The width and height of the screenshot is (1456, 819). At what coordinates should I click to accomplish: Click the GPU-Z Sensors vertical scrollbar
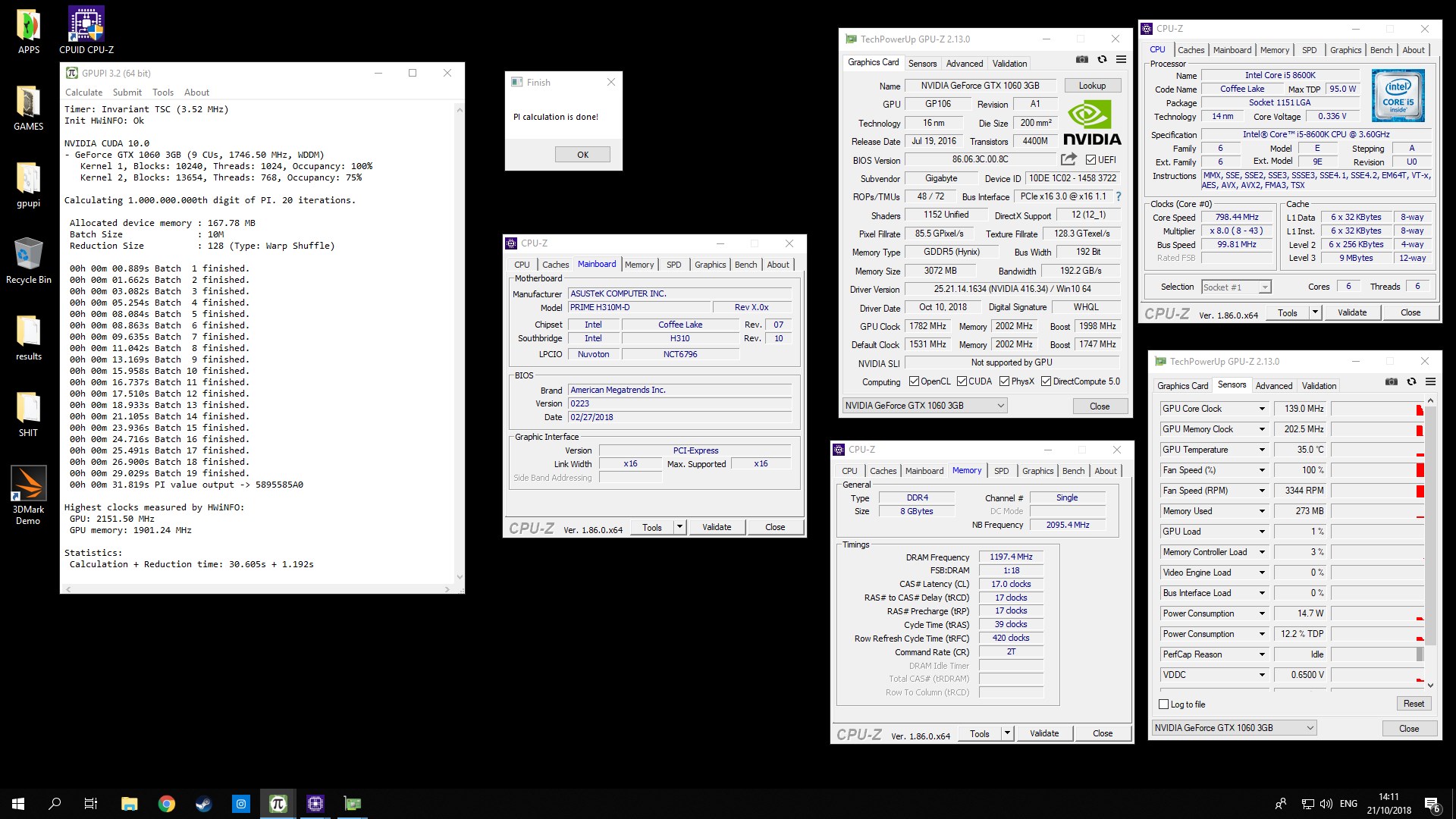(1430, 543)
